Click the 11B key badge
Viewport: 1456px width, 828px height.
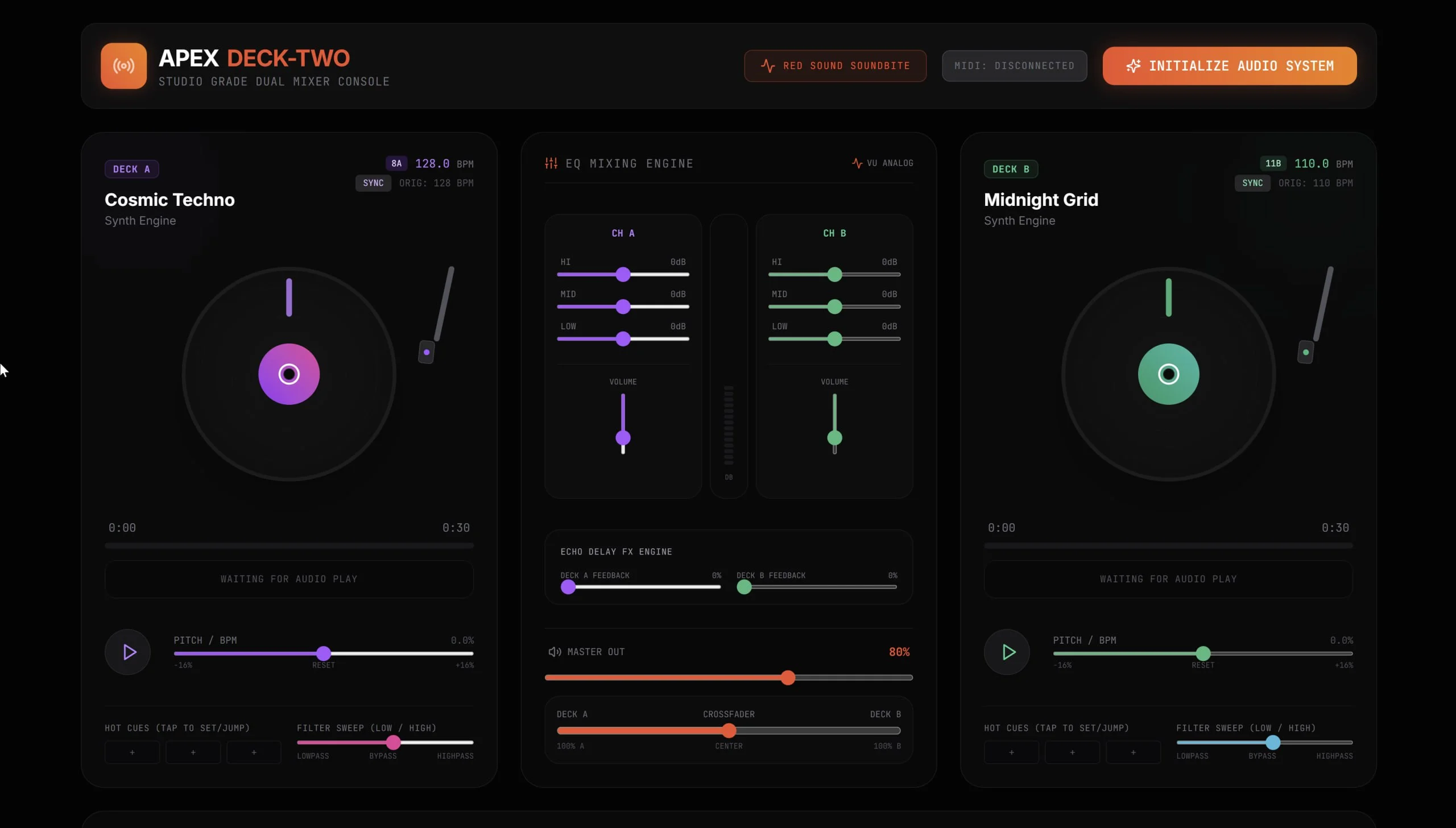[x=1273, y=164]
